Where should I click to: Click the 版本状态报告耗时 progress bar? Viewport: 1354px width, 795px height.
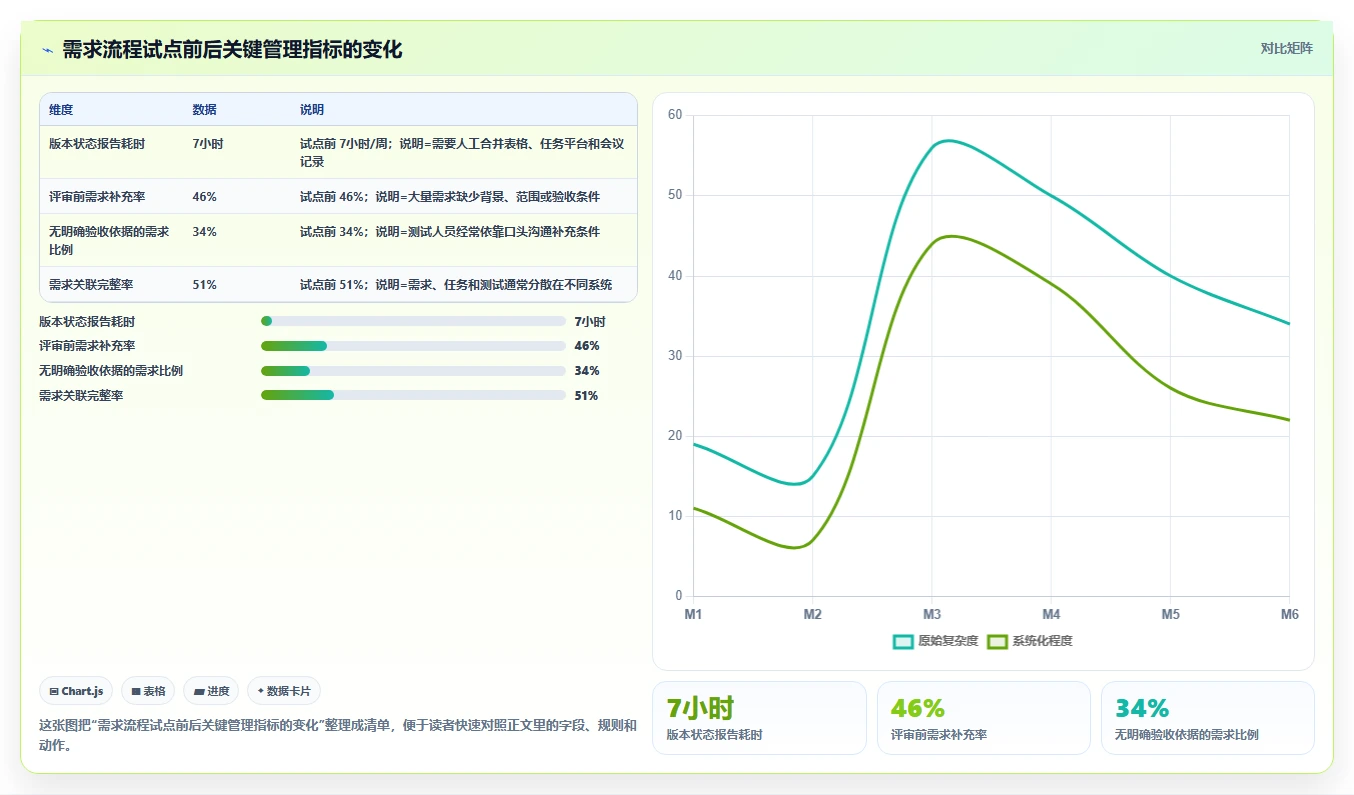coord(413,321)
